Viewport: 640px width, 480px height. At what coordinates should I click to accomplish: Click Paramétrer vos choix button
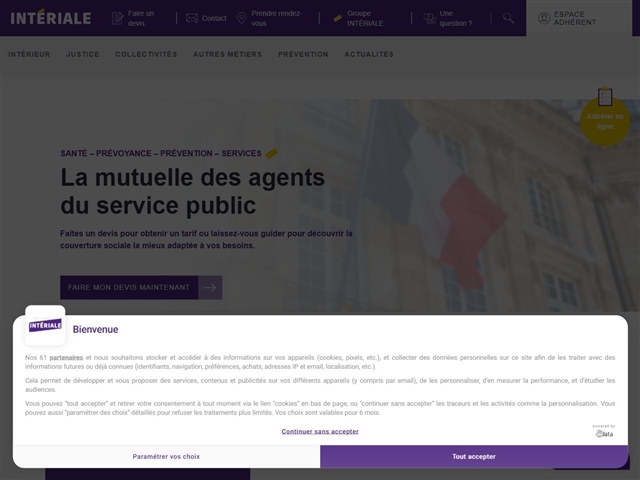[x=166, y=456]
